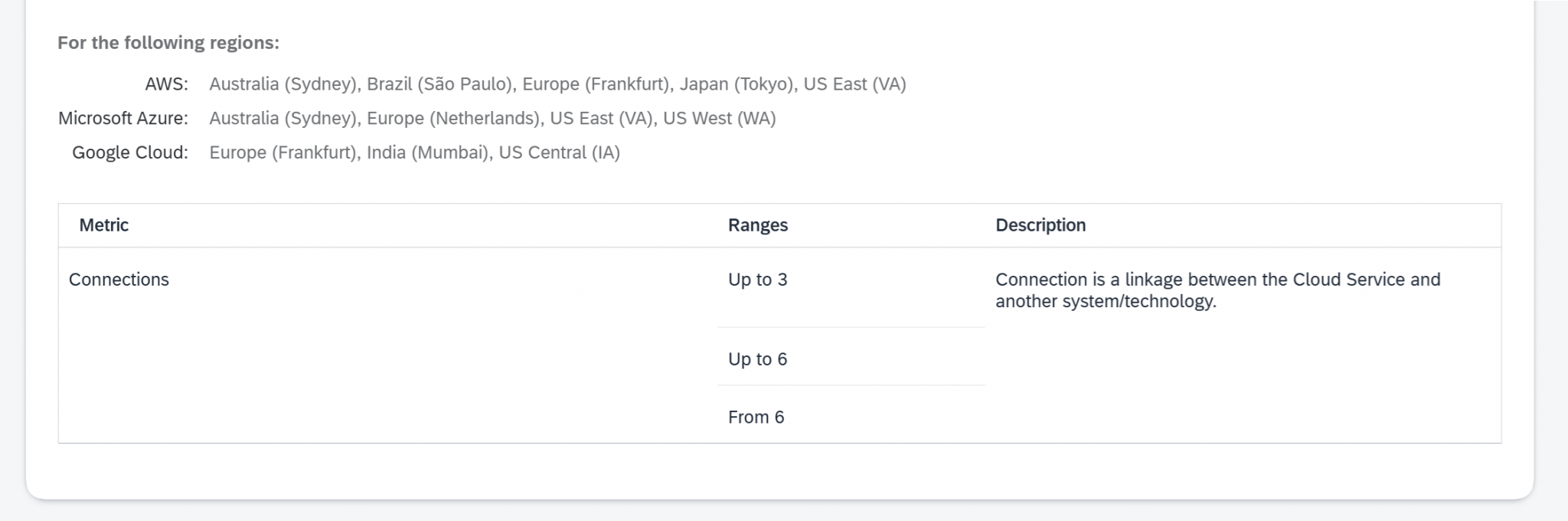Screen dimensions: 1568x521
Task: Select US West (WA) Azure region text
Action: click(719, 119)
